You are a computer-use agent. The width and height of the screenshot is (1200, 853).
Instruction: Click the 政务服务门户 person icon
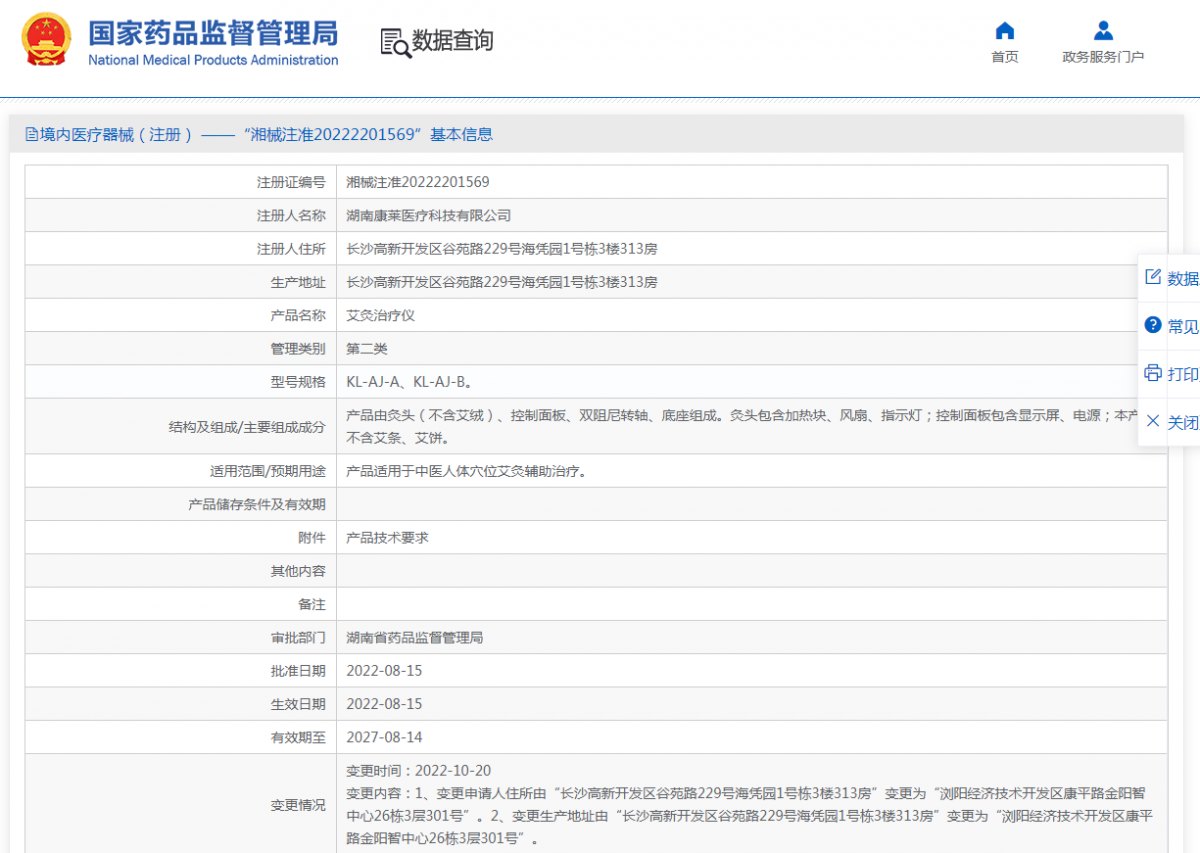pos(1103,30)
